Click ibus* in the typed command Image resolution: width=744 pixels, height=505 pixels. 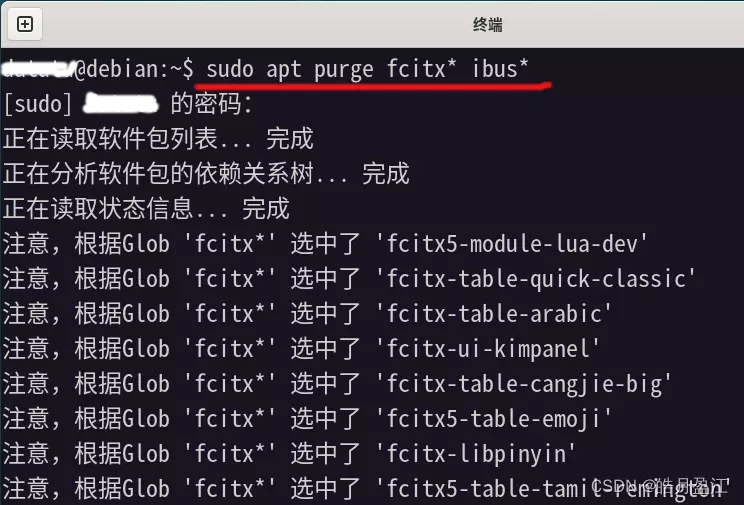pyautogui.click(x=500, y=69)
